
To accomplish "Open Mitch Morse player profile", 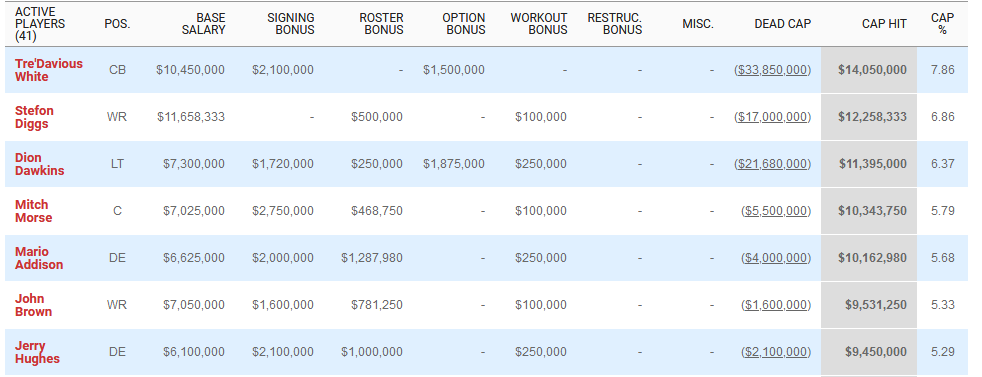I will pyautogui.click(x=34, y=211).
